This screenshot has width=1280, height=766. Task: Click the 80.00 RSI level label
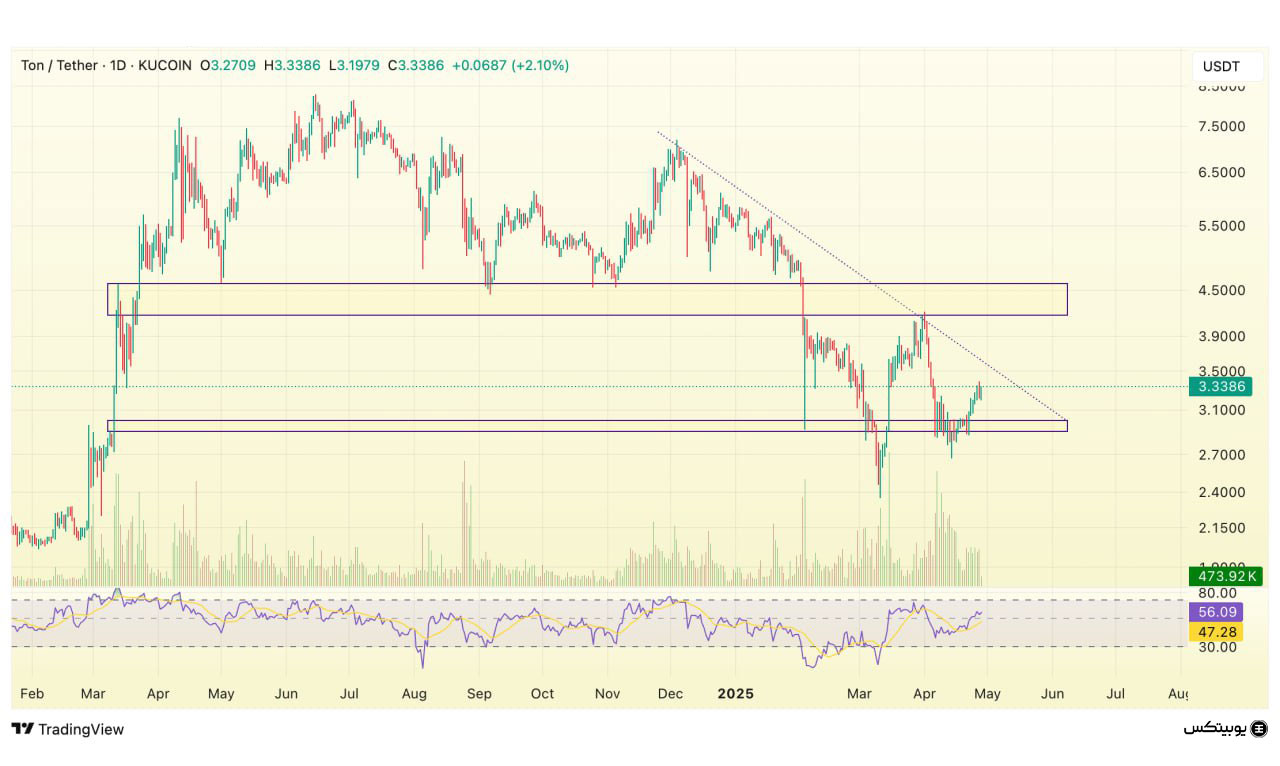tap(1216, 593)
